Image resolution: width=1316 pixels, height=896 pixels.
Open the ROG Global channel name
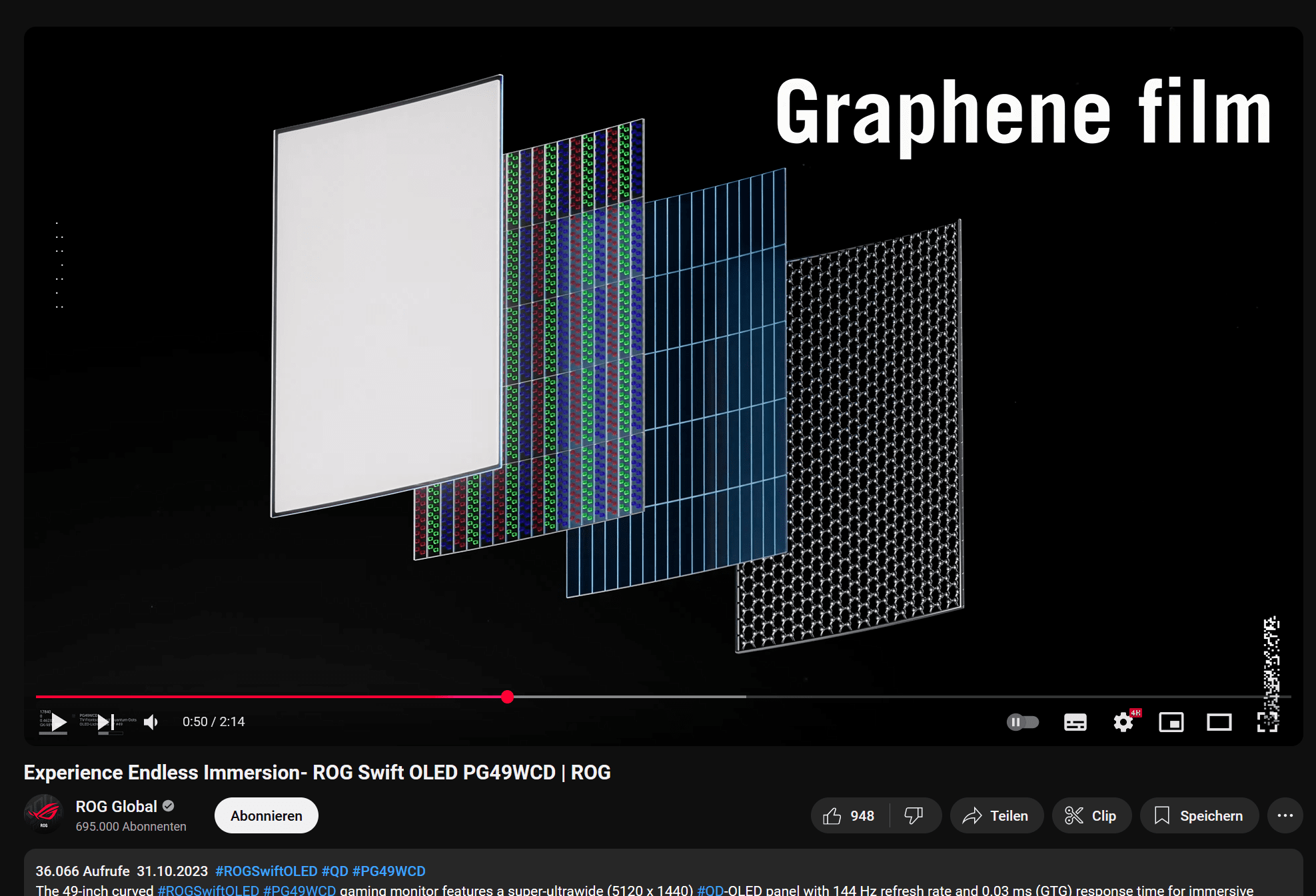(117, 807)
